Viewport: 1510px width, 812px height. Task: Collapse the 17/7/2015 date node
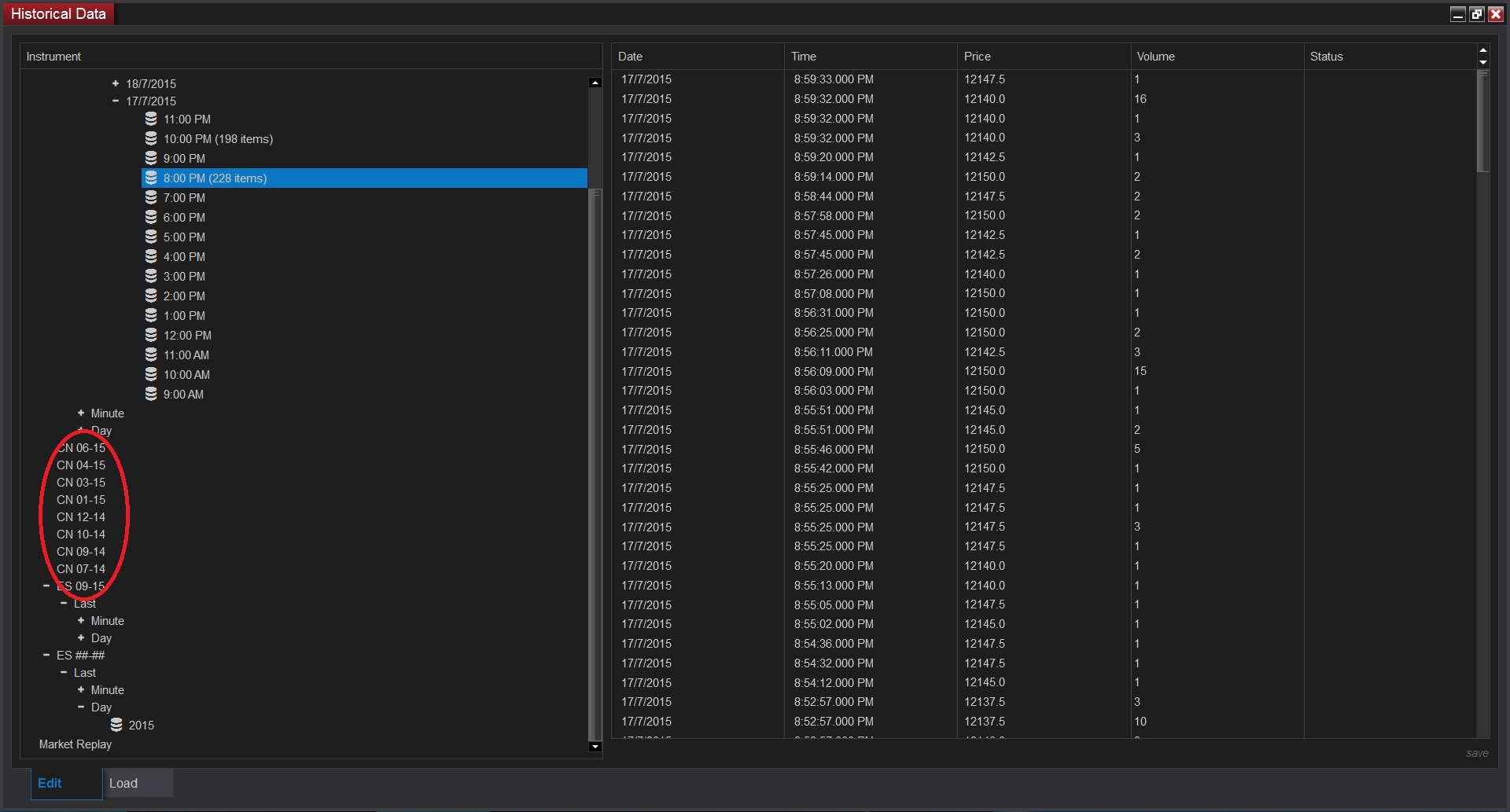(116, 101)
